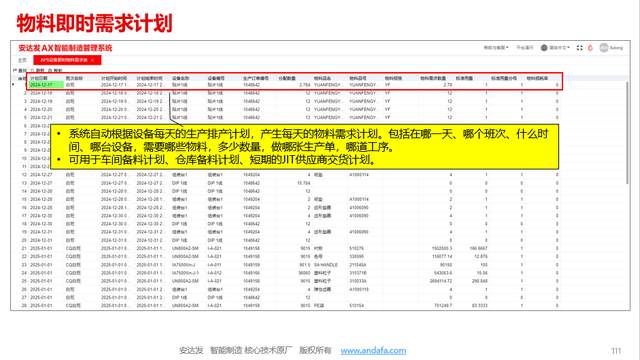Click the 计划结束时间 column header
Viewport: 640px width, 360px height.
pyautogui.click(x=149, y=78)
